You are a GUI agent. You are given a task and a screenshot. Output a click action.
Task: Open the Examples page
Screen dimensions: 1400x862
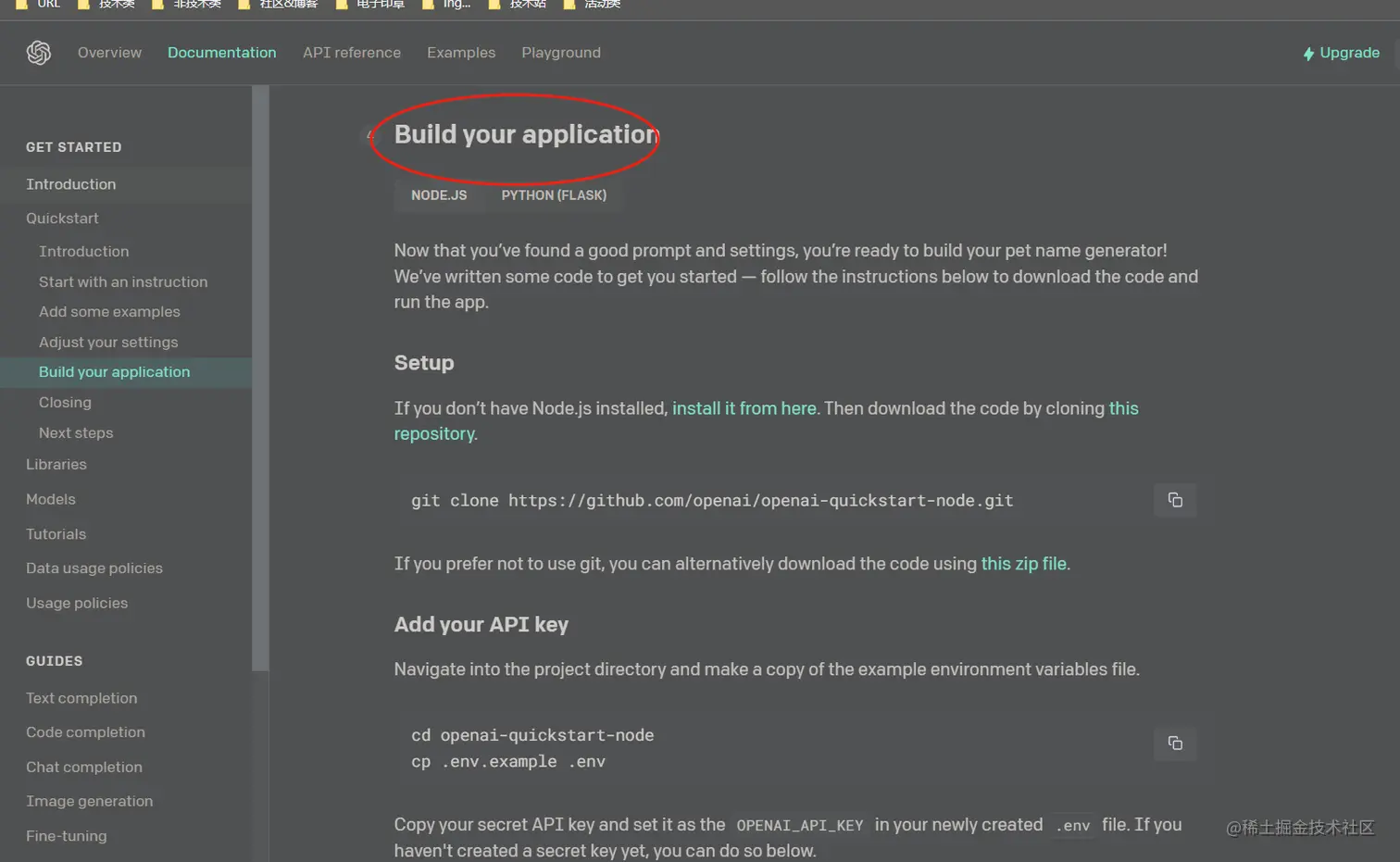point(461,53)
